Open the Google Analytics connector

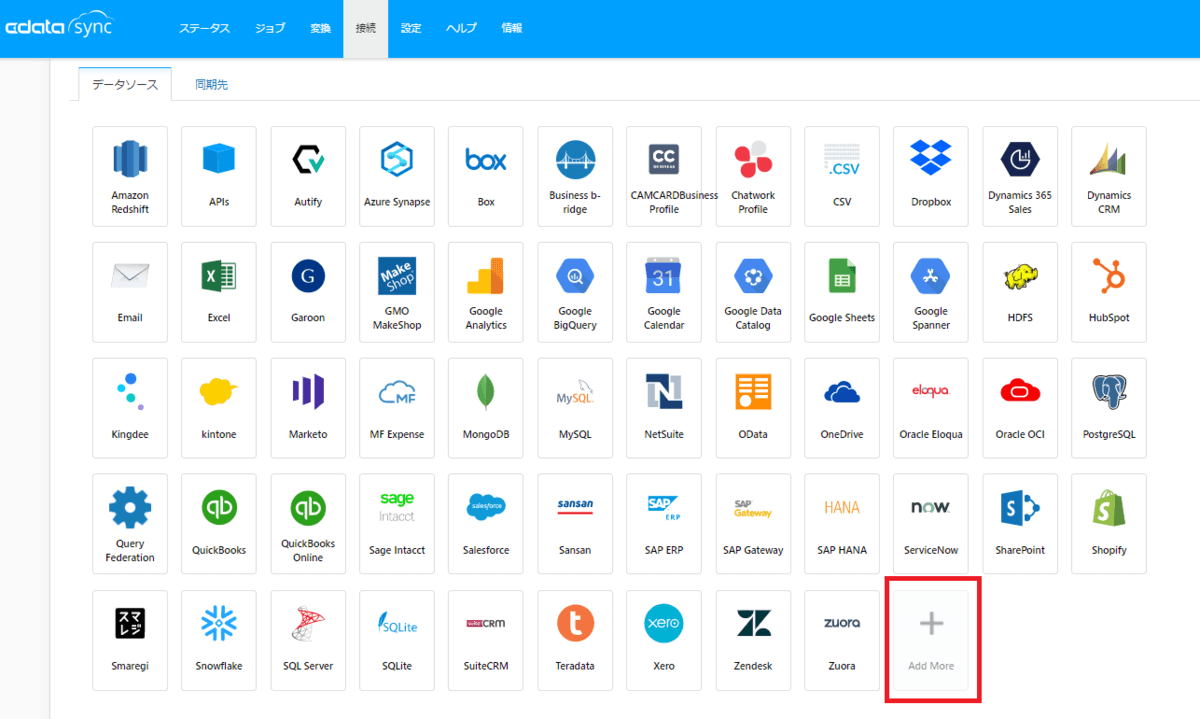(x=486, y=292)
